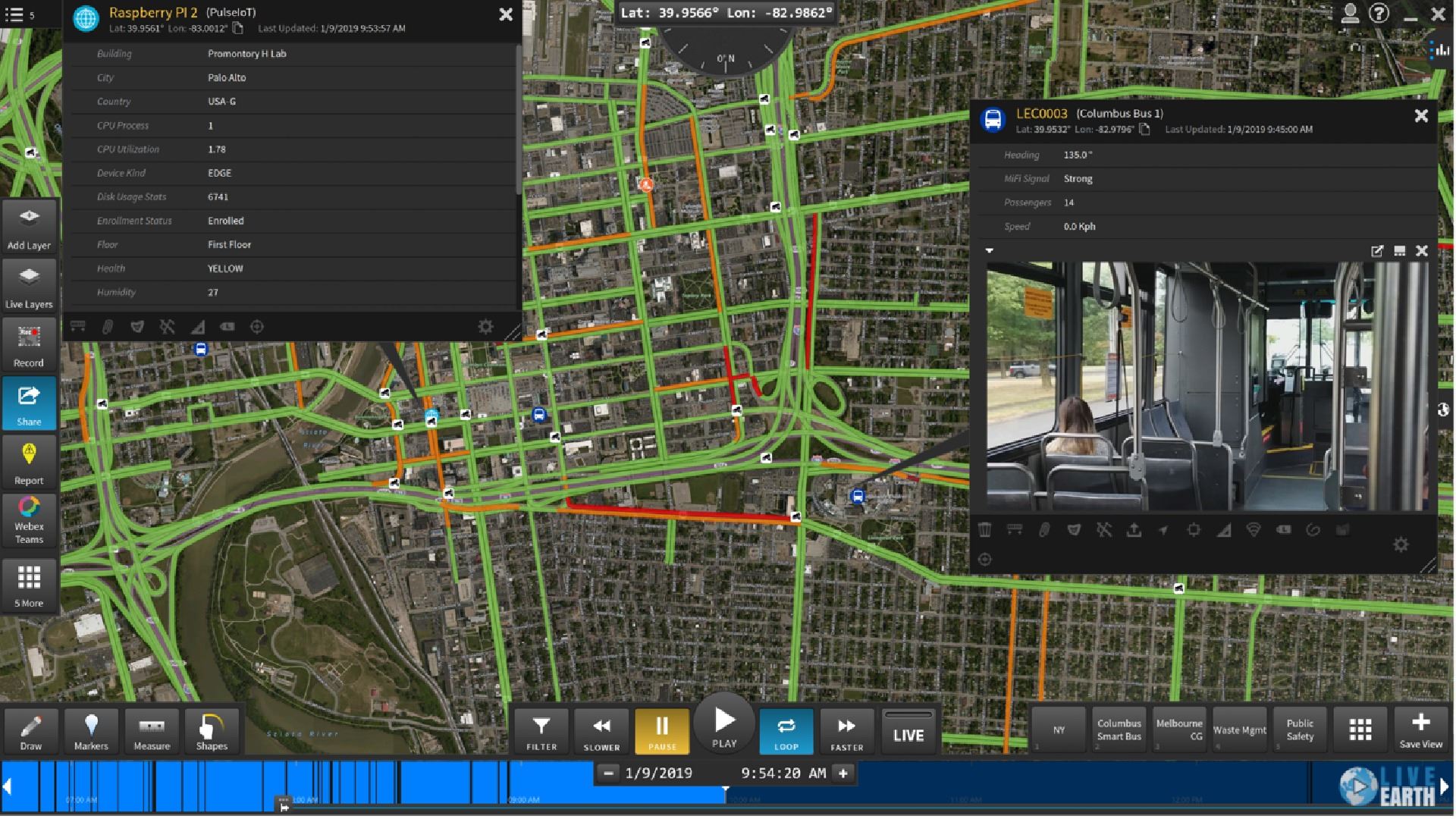Image resolution: width=1456 pixels, height=819 pixels.
Task: Click the trash icon in LEC0003 panel
Action: pyautogui.click(x=984, y=530)
